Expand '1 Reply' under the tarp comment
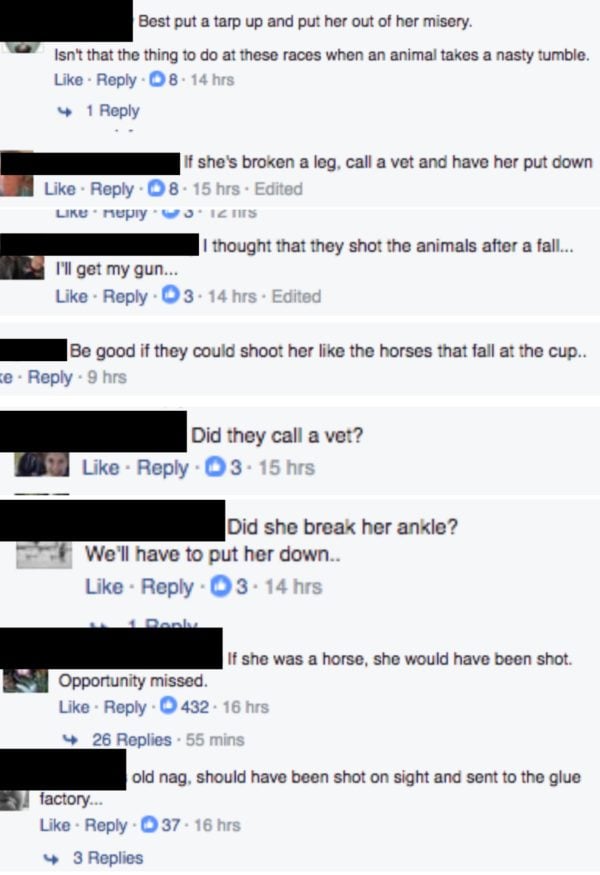This screenshot has height=875, width=600. (112, 110)
